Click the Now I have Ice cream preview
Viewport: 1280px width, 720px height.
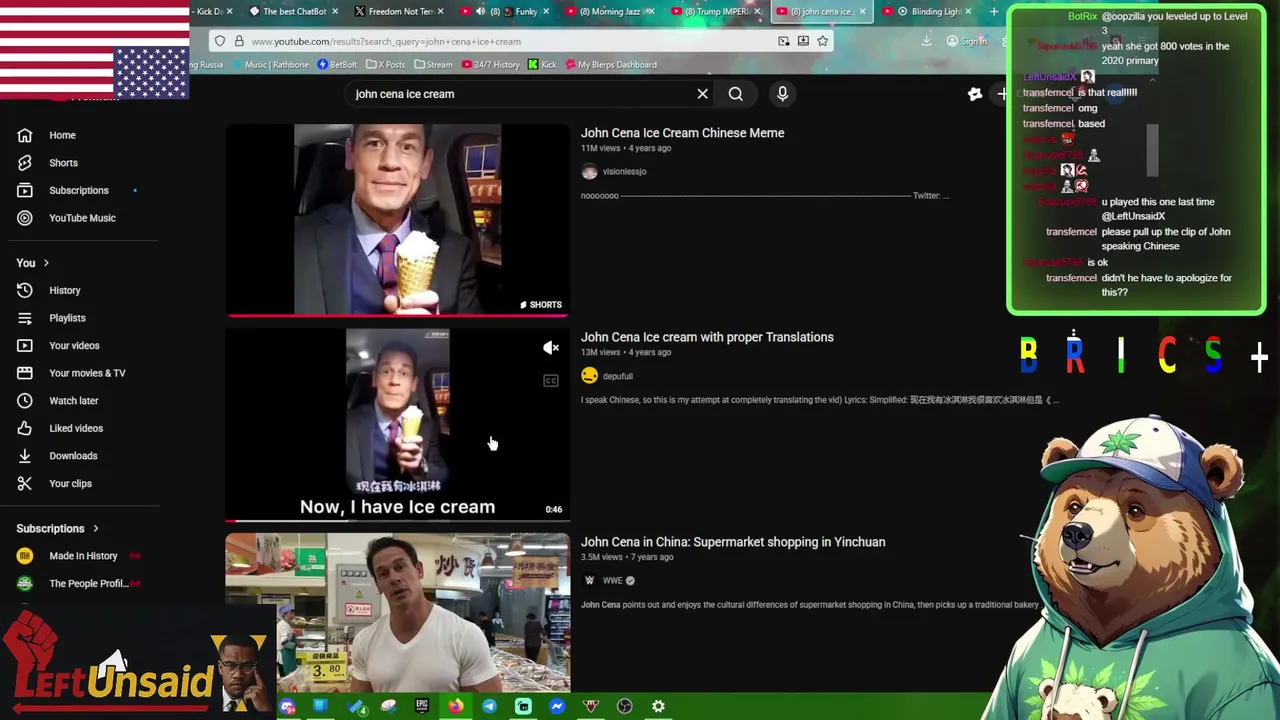point(397,425)
